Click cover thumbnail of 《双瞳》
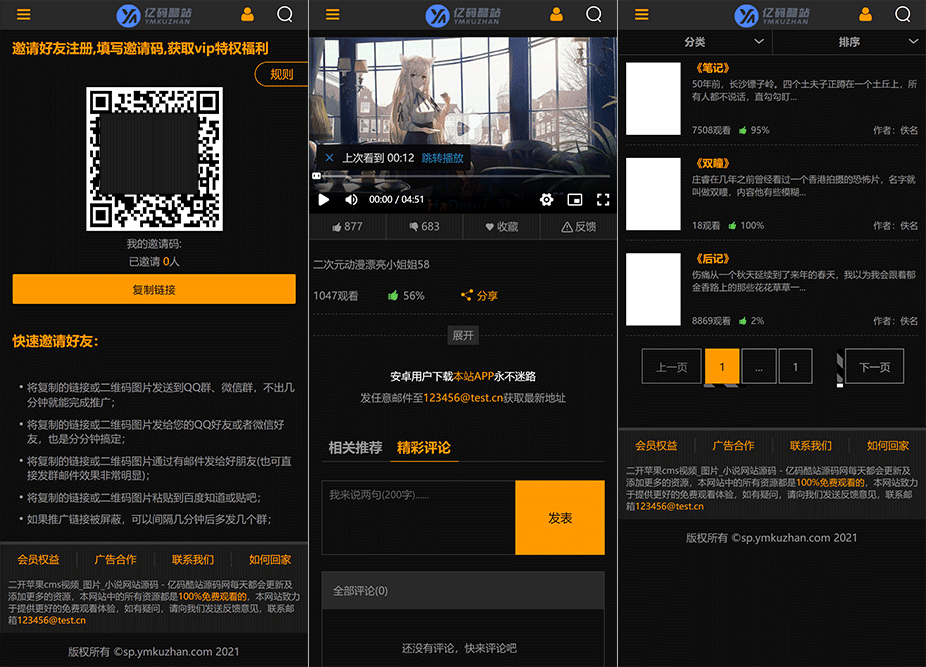 (653, 194)
